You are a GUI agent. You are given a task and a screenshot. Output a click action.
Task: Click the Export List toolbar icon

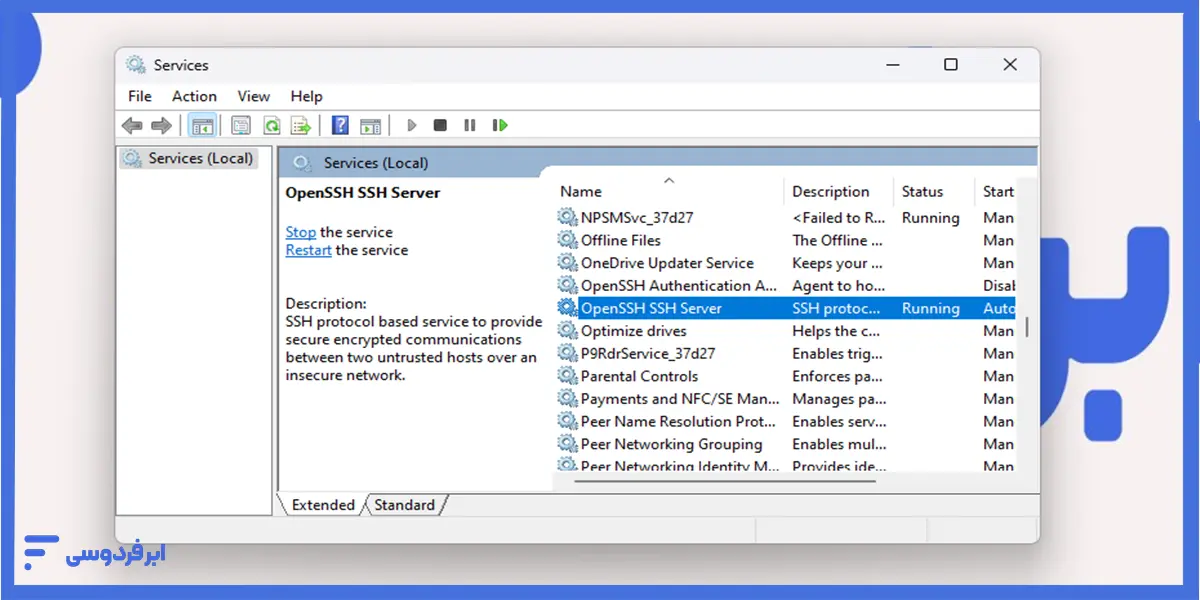301,125
